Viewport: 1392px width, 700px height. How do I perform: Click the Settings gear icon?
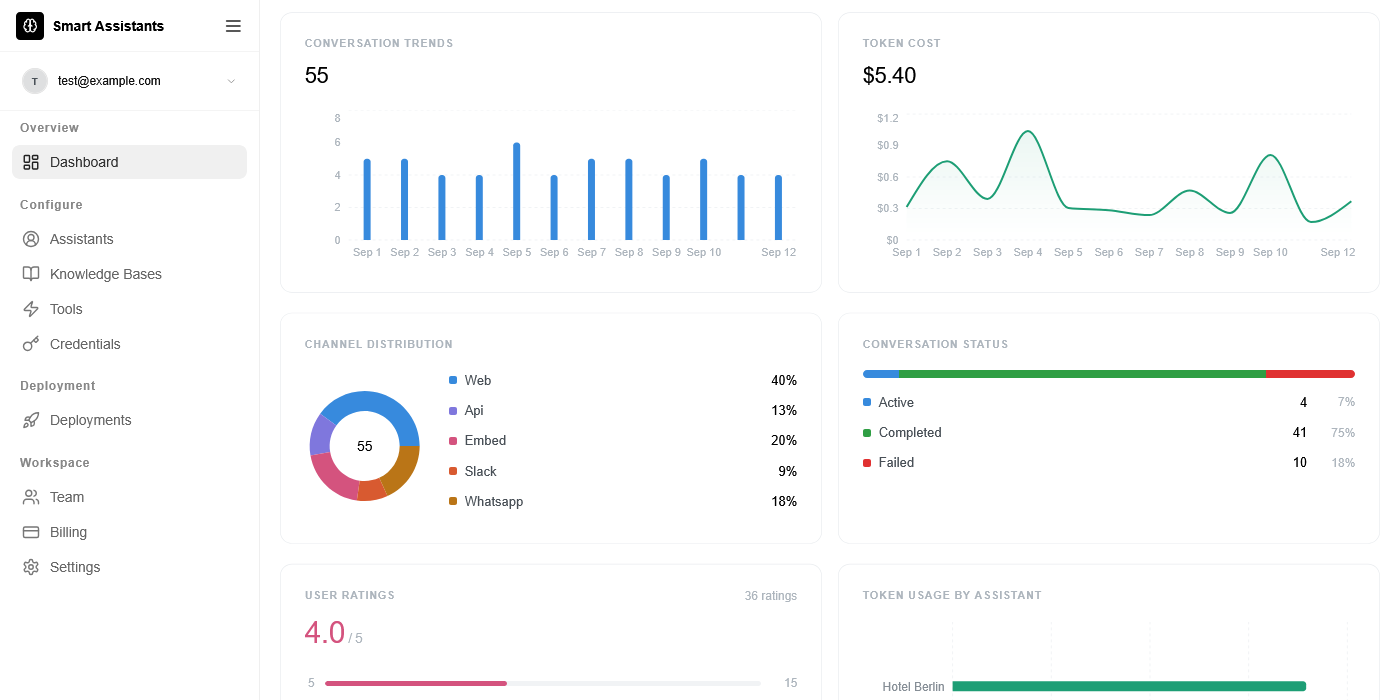[31, 567]
